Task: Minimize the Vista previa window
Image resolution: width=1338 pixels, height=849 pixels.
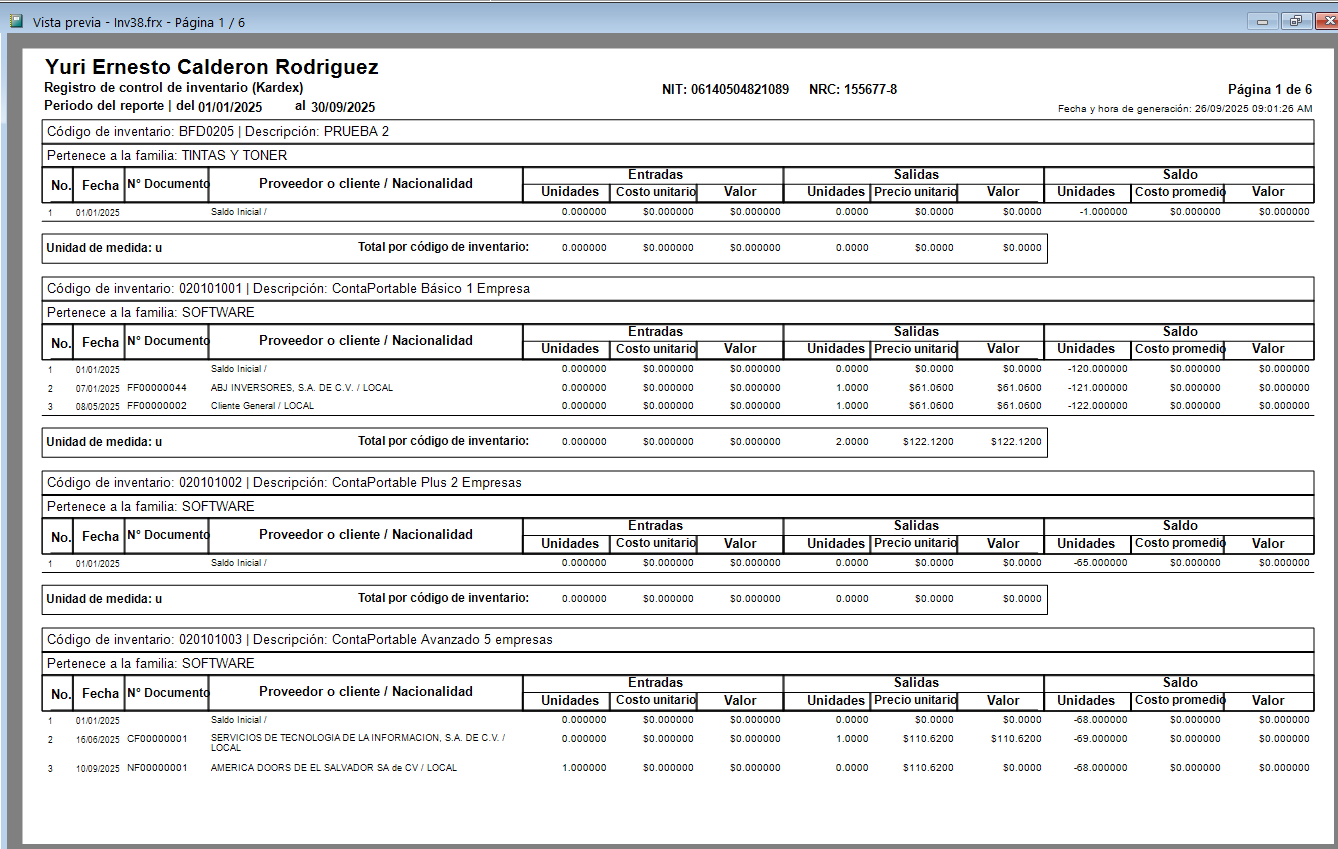Action: (1263, 21)
